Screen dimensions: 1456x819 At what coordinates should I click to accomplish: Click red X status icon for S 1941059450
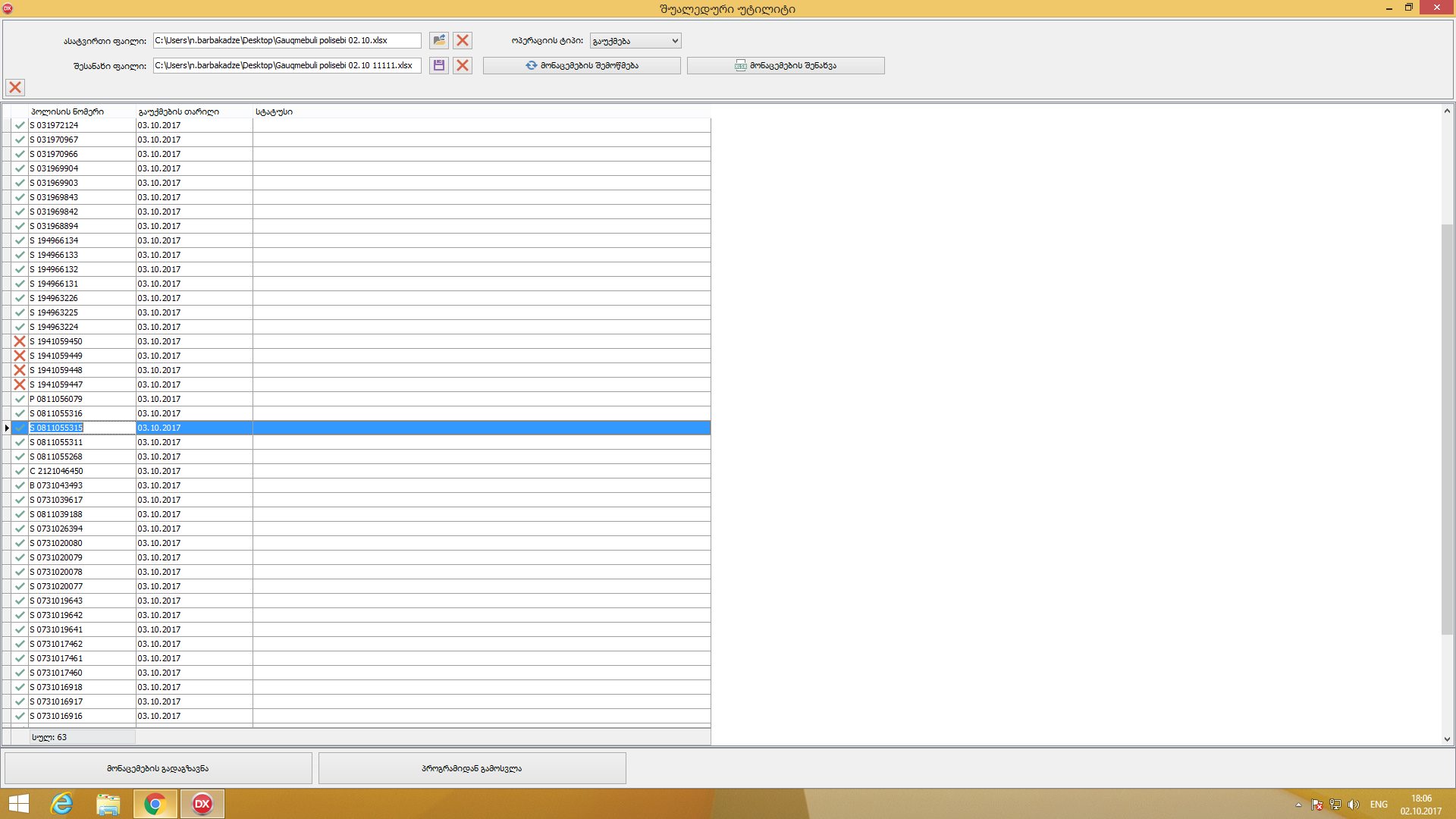point(20,341)
